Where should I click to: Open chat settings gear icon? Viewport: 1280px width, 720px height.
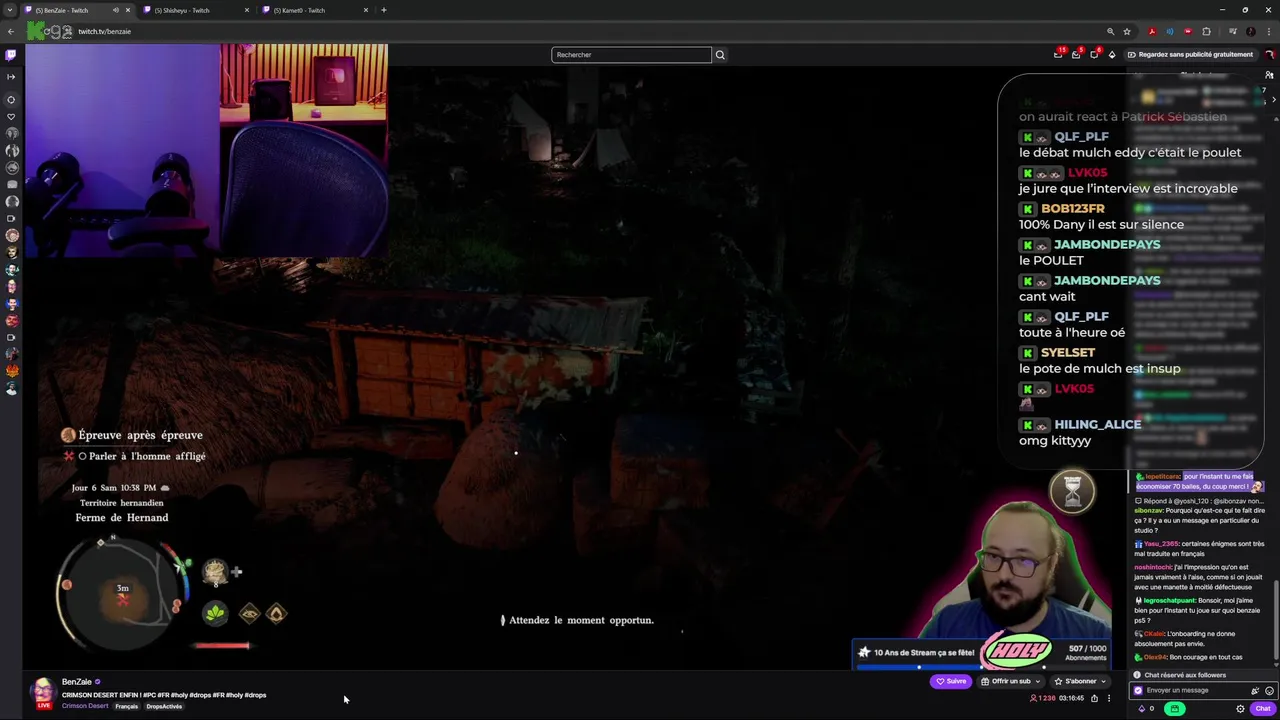point(1240,708)
